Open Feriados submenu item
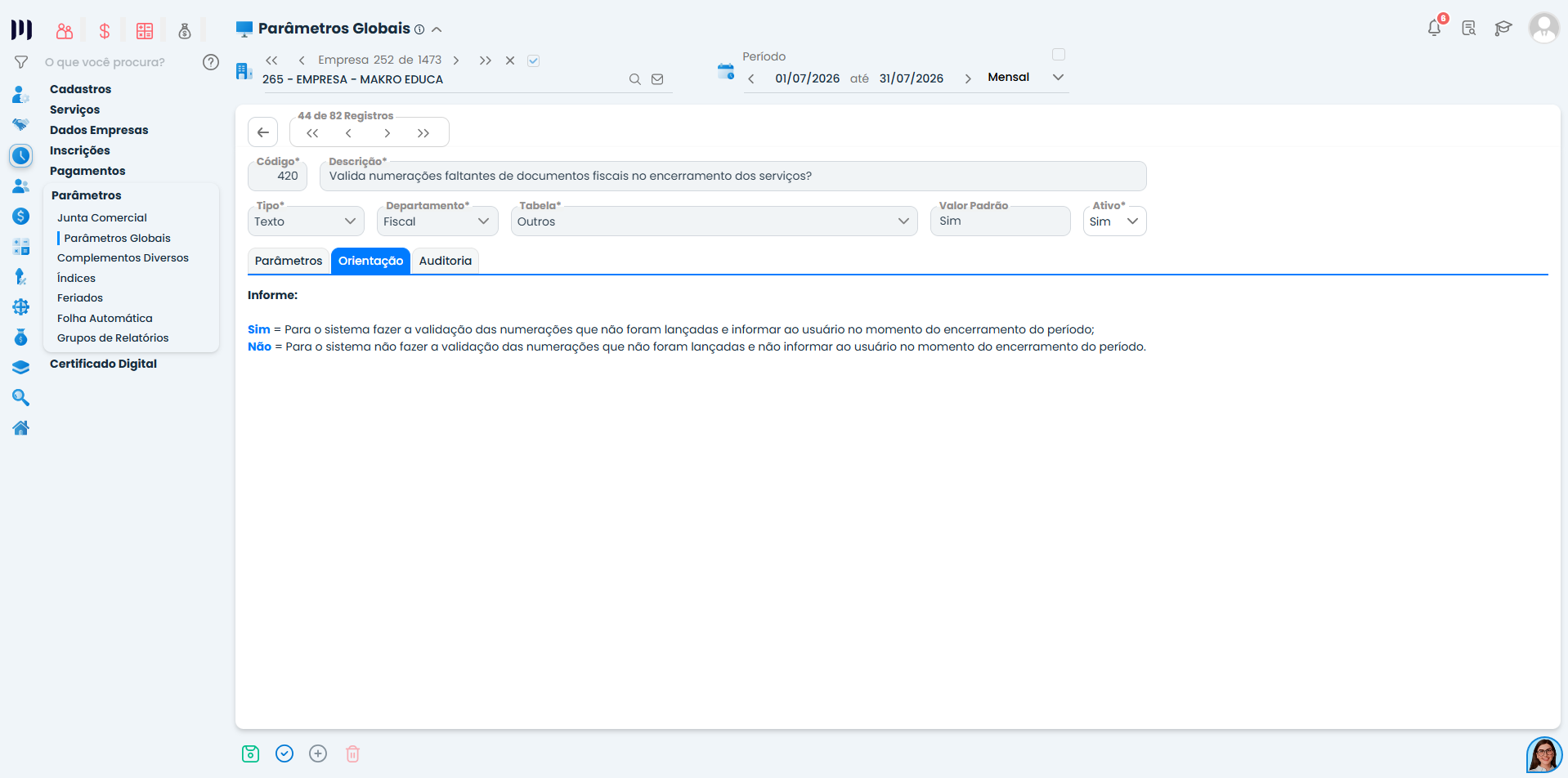The image size is (1568, 778). click(x=80, y=297)
